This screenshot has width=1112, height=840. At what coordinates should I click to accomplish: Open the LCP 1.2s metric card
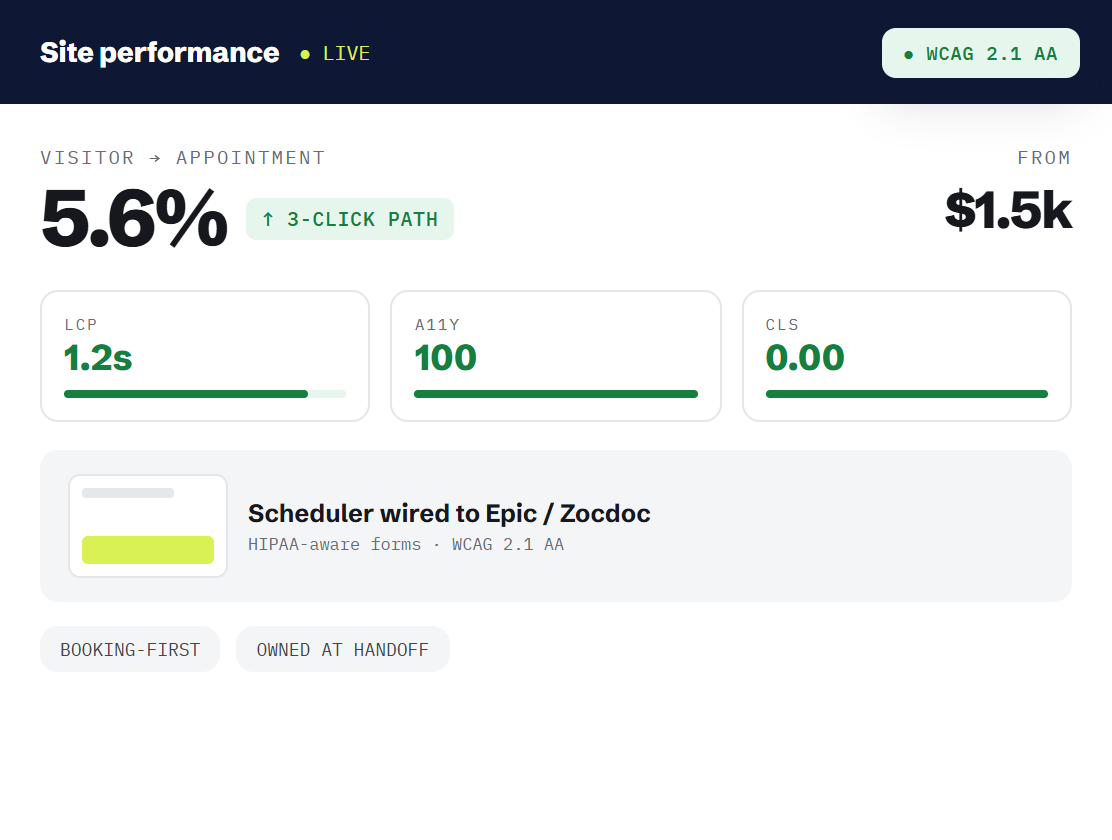pos(205,356)
